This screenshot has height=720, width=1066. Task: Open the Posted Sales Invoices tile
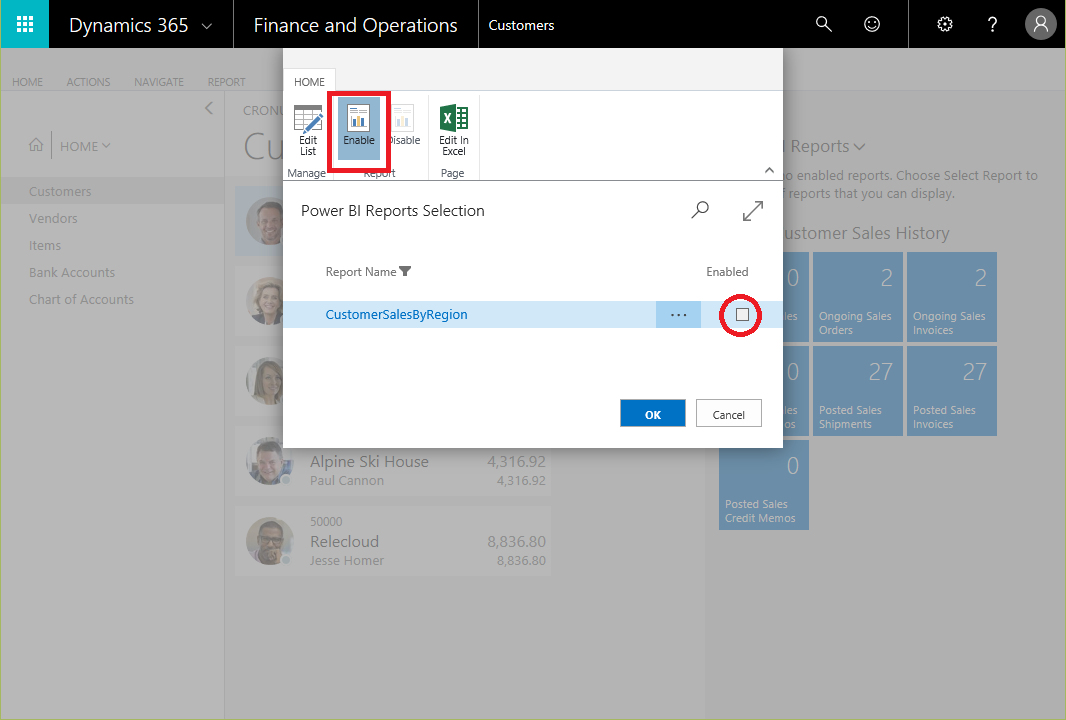pyautogui.click(x=952, y=391)
